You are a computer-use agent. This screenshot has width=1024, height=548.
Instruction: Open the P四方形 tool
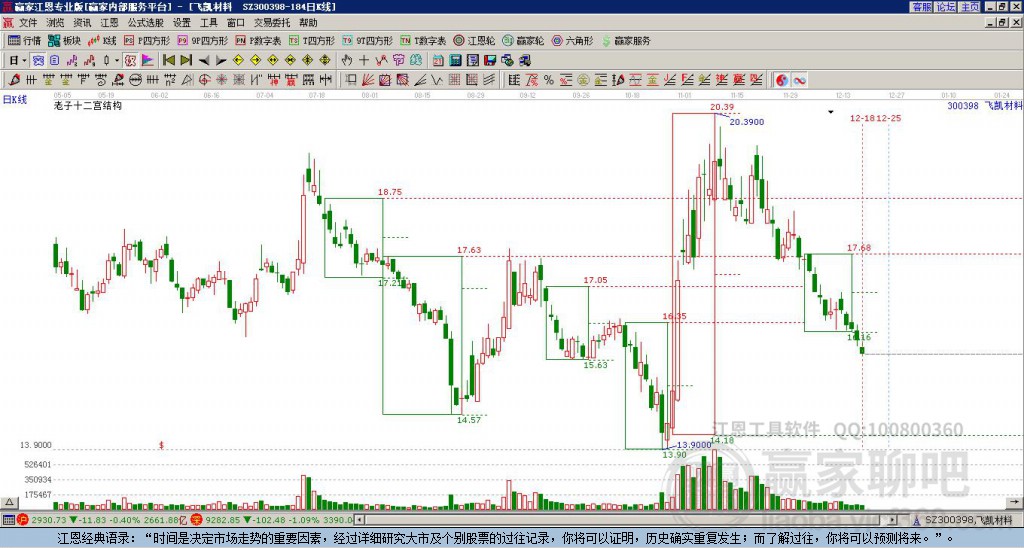(x=147, y=40)
